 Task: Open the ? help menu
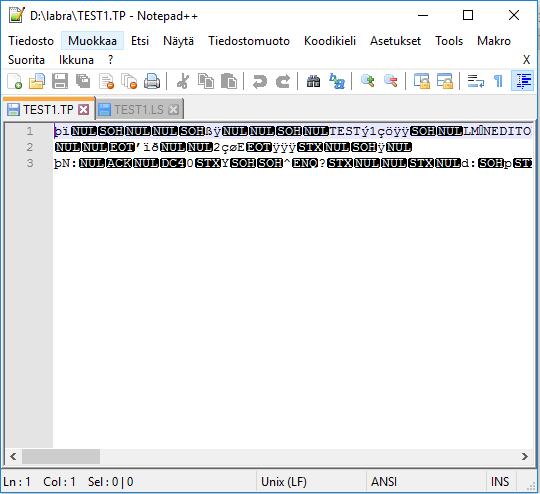coord(110,60)
